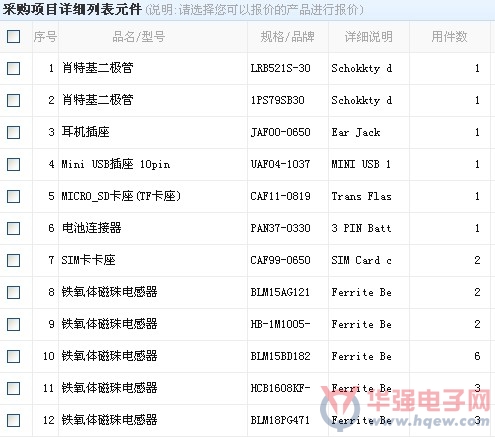Click the 详细说明 column header
Viewport: 495px width, 437px height.
369,37
